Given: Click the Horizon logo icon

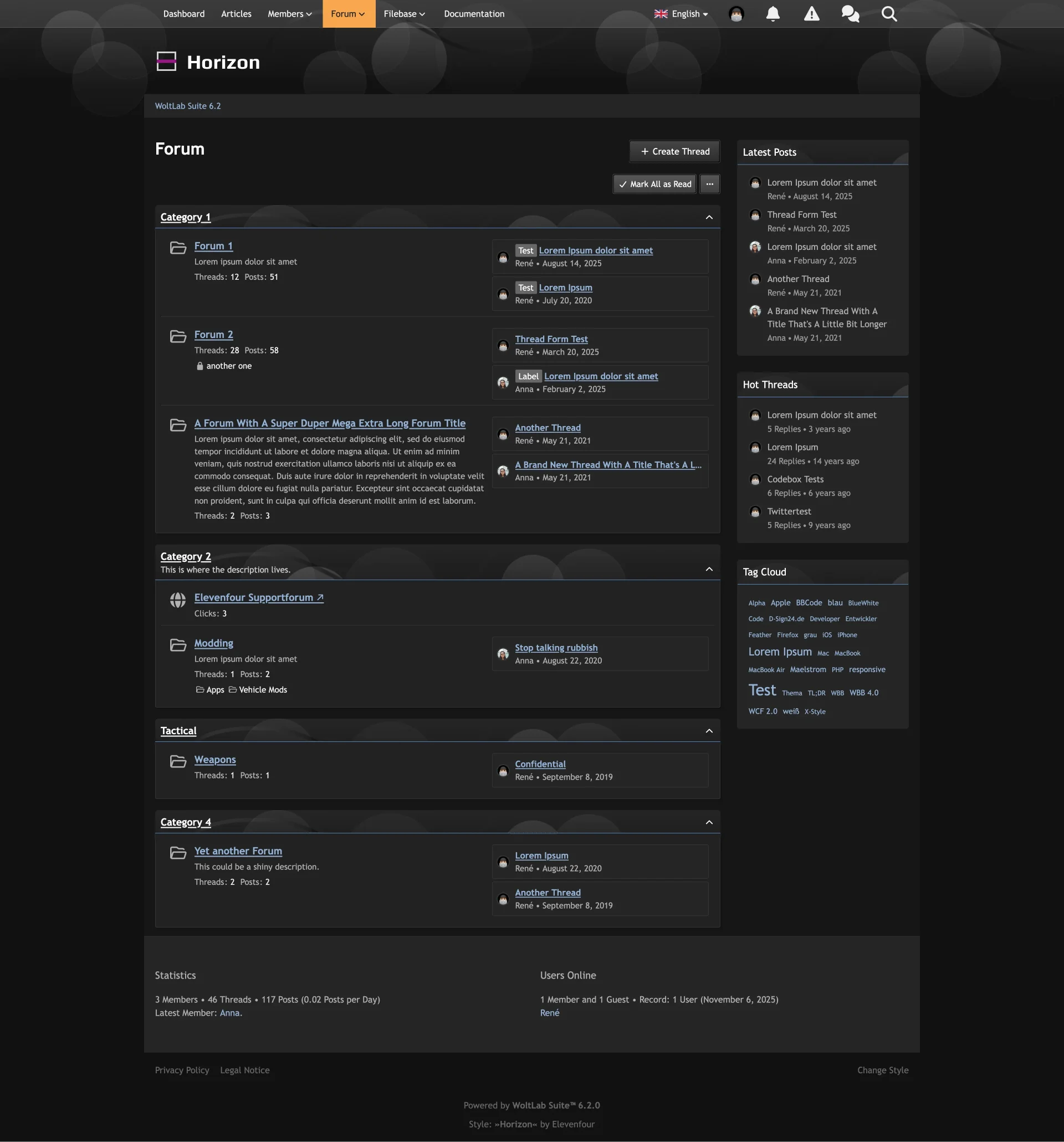Looking at the screenshot, I should [x=166, y=62].
